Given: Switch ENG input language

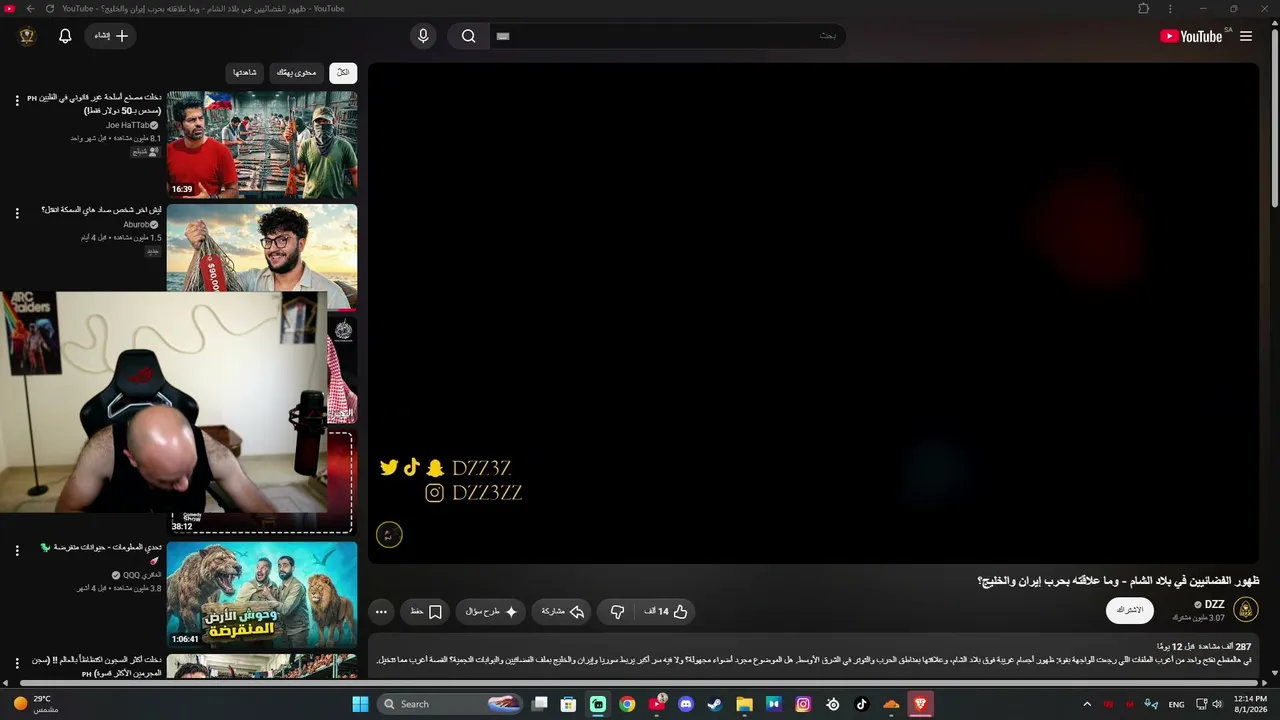Looking at the screenshot, I should 1176,704.
